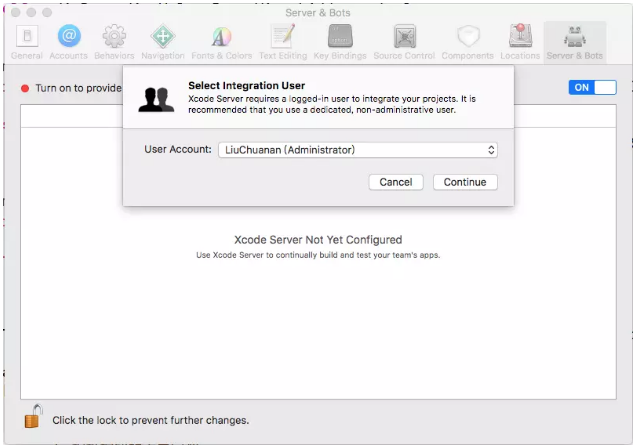Select the Server & Bots robot icon
This screenshot has height=447, width=635.
pos(575,36)
